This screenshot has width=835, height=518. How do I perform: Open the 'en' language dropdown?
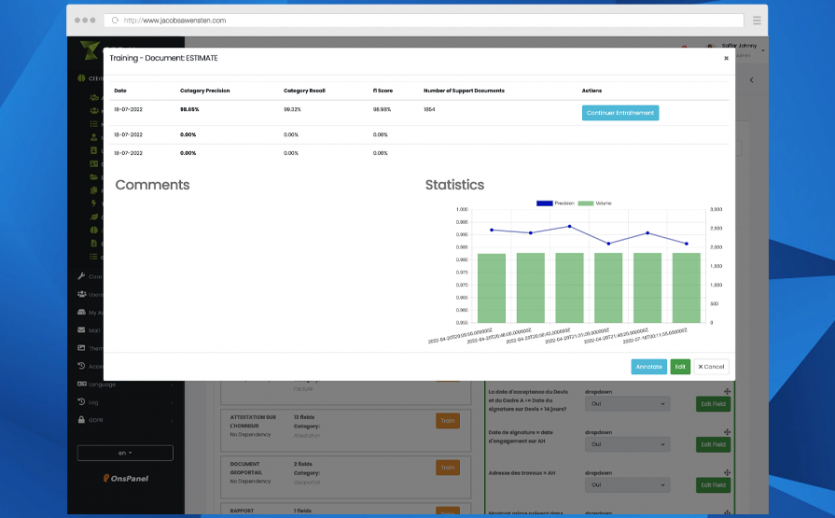(125, 453)
